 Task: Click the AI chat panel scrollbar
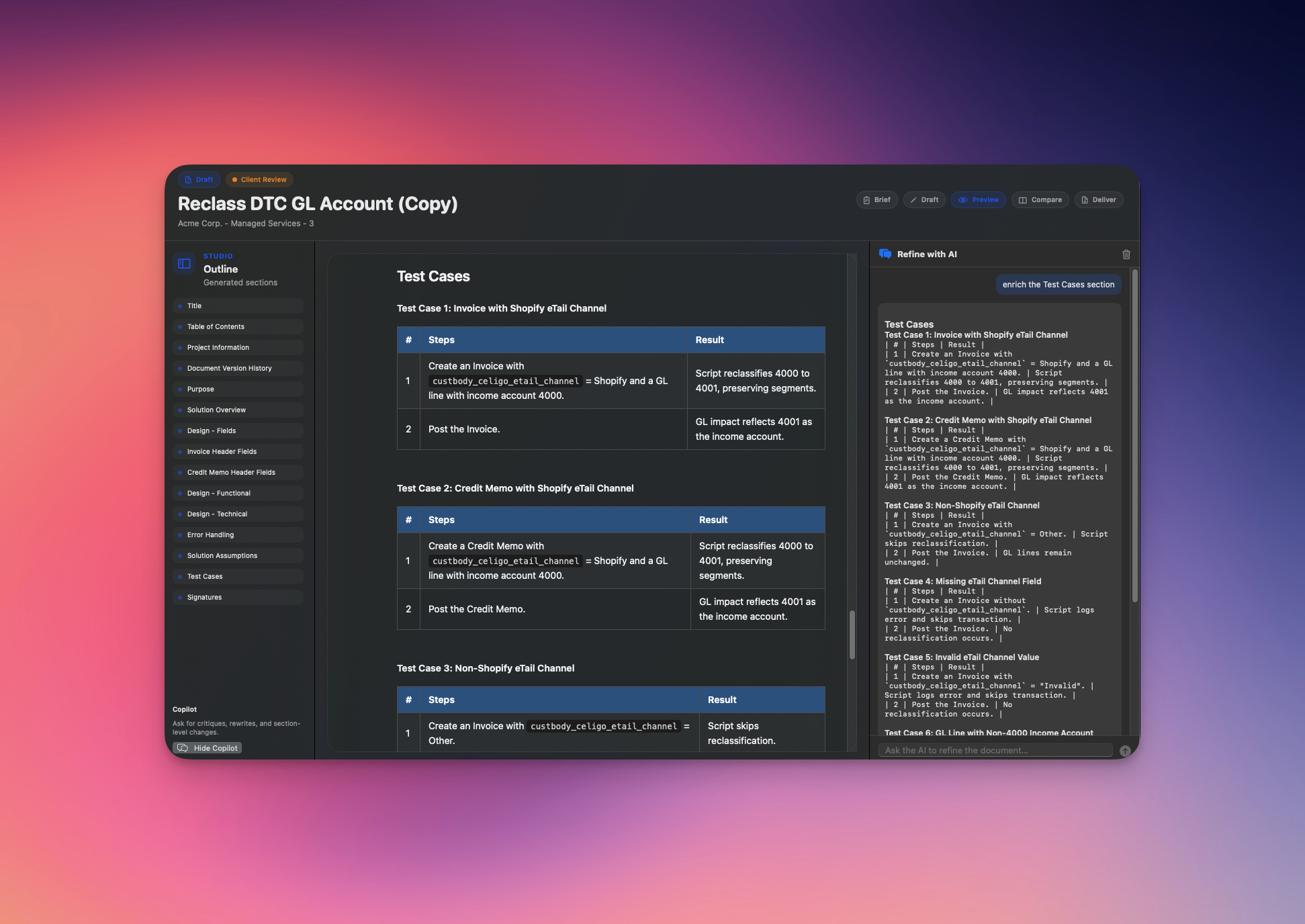click(1134, 435)
